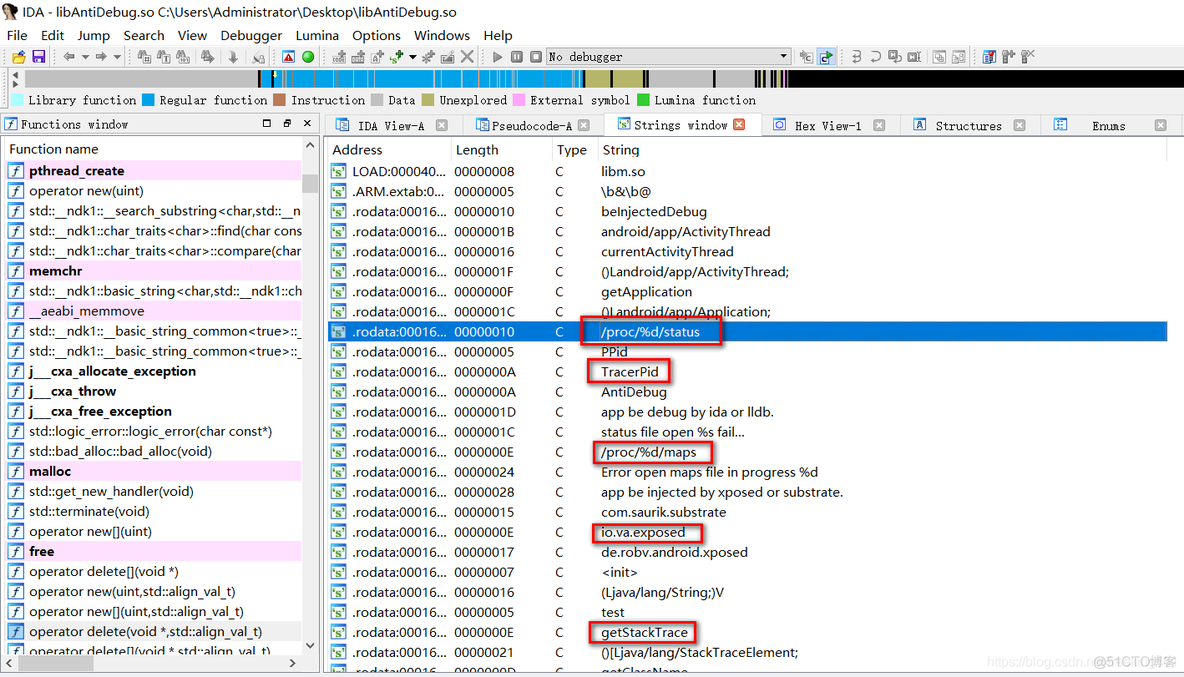Float the Functions window panel
Viewport: 1184px width, 677px height.
click(x=287, y=123)
